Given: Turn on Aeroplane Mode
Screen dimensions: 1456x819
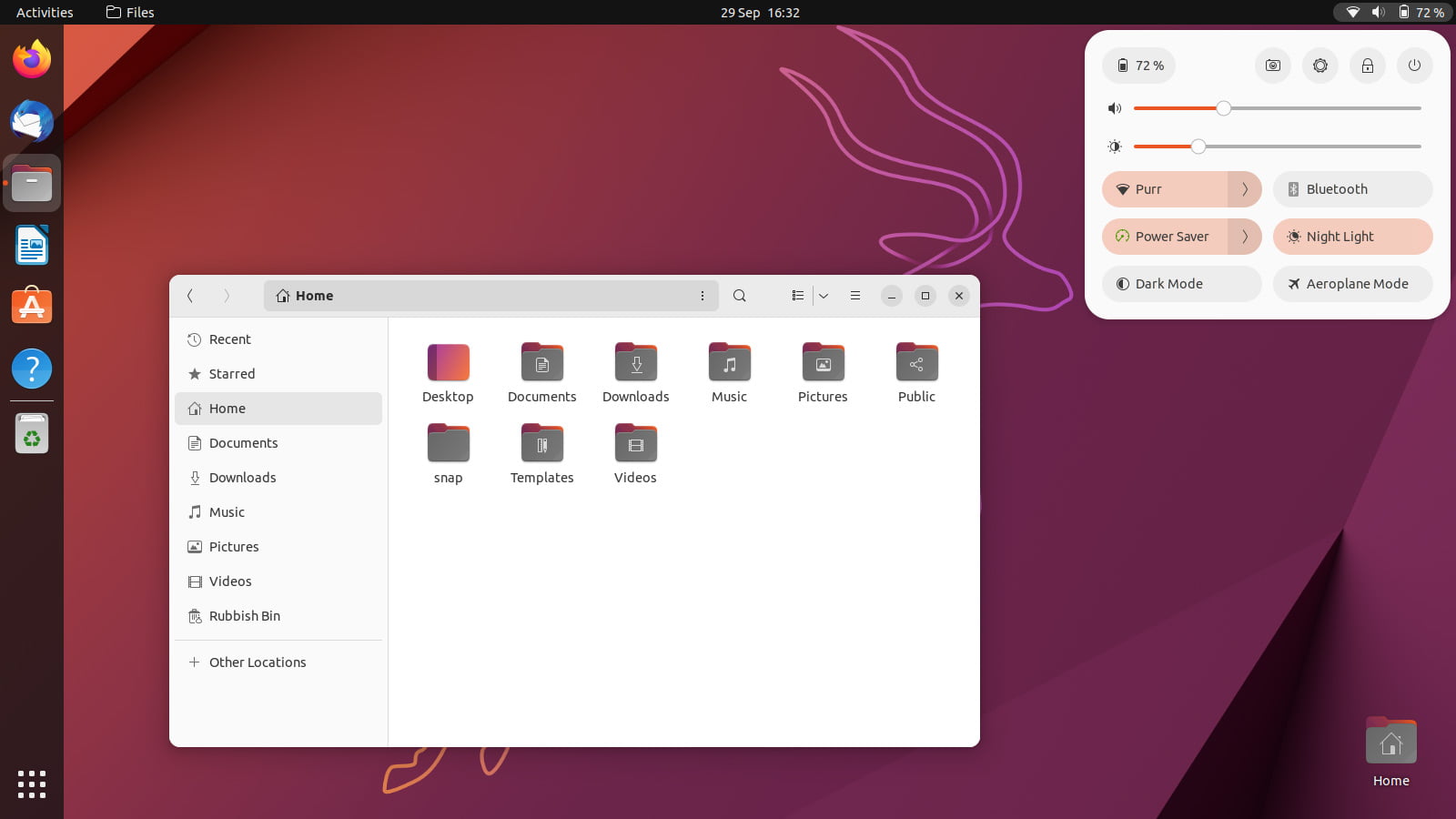Looking at the screenshot, I should 1352,283.
